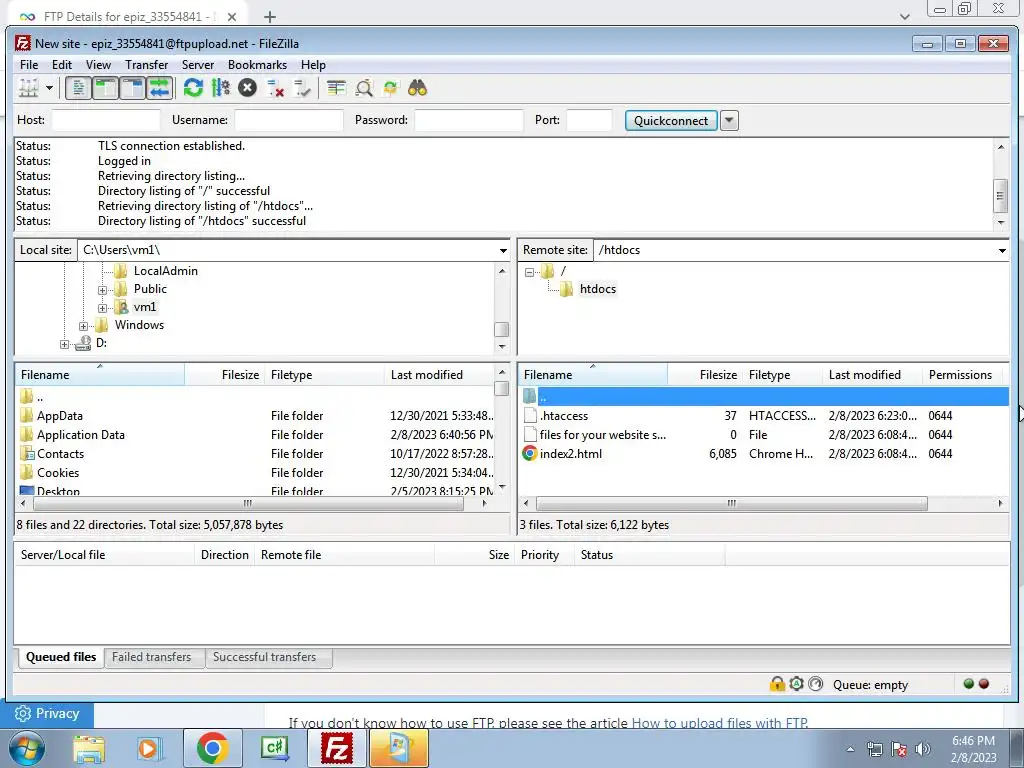The image size is (1024, 768).
Task: Toggle processing of the transfer queue
Action: [221, 88]
